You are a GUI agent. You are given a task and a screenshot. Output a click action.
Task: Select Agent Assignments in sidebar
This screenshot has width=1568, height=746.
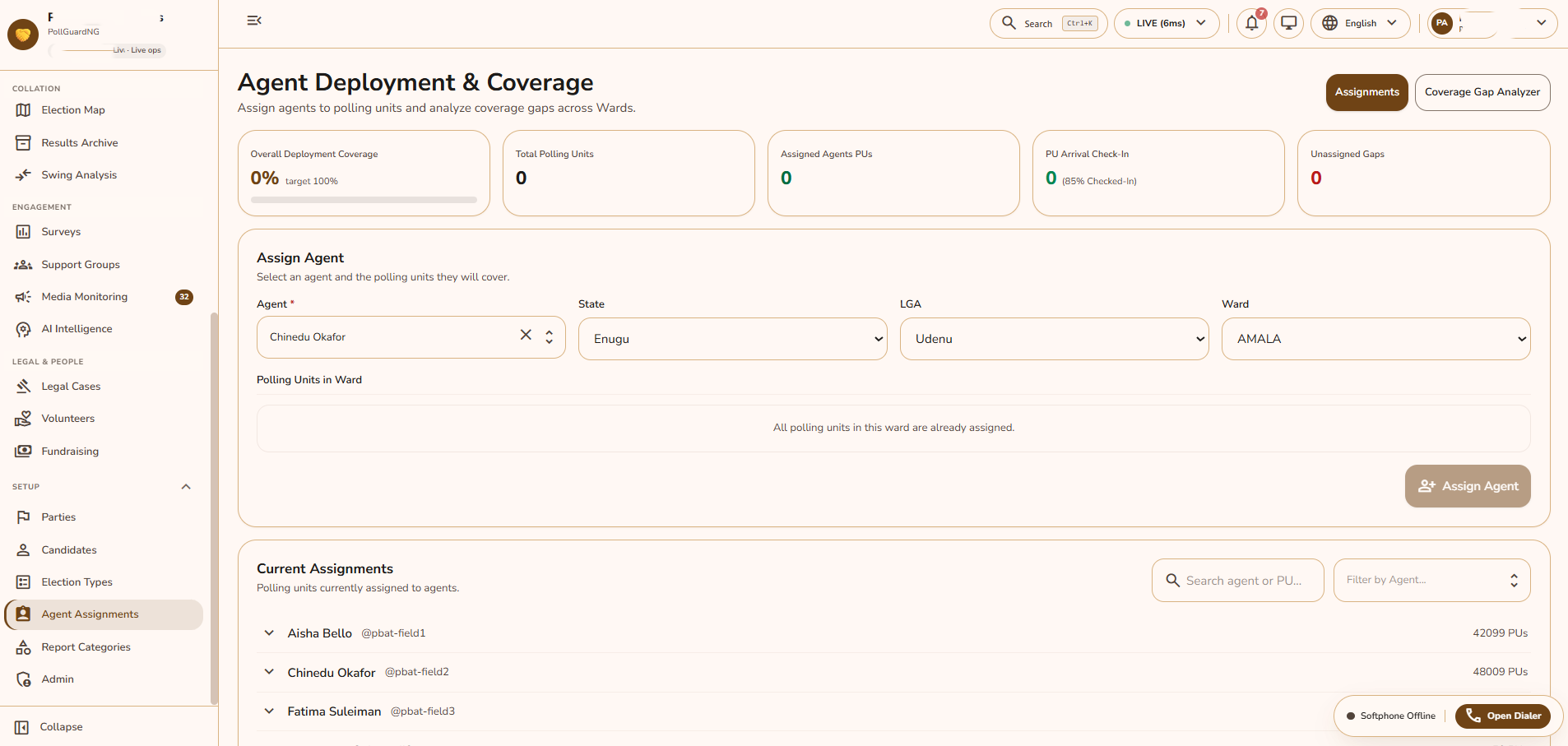[x=104, y=614]
